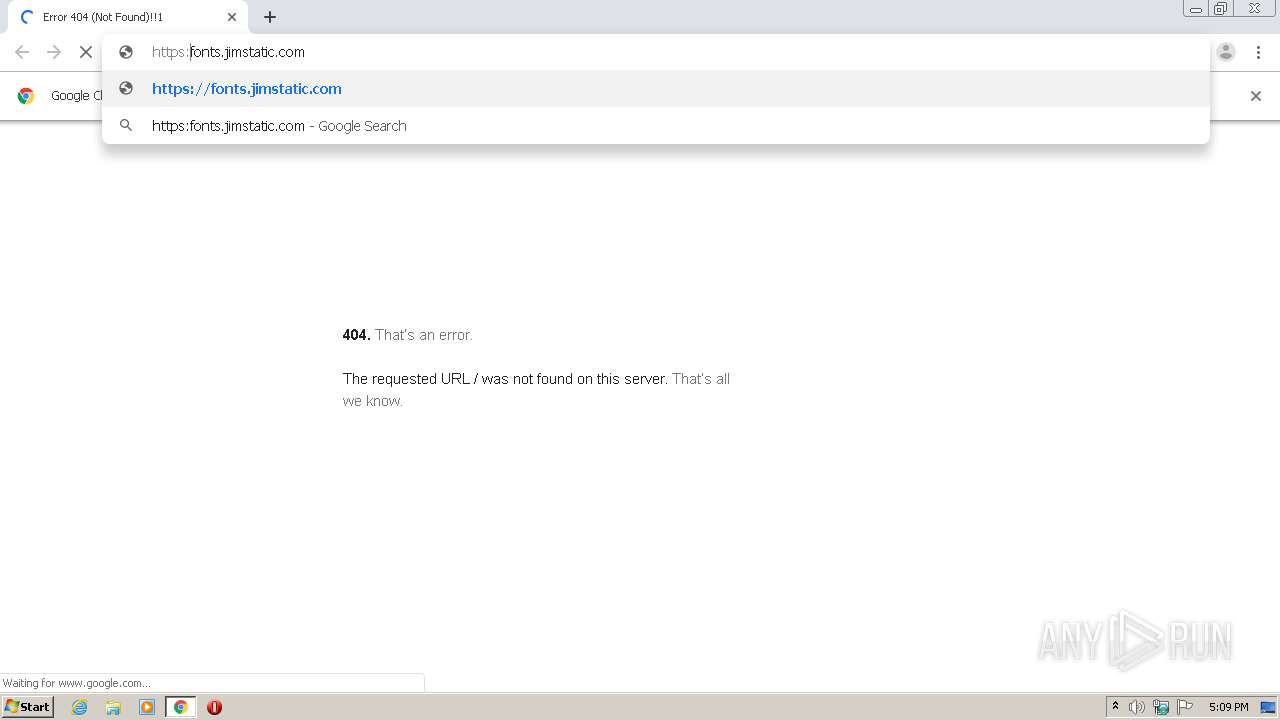Image resolution: width=1280 pixels, height=720 pixels.
Task: Open Windows Explorer folder from taskbar
Action: [x=113, y=707]
